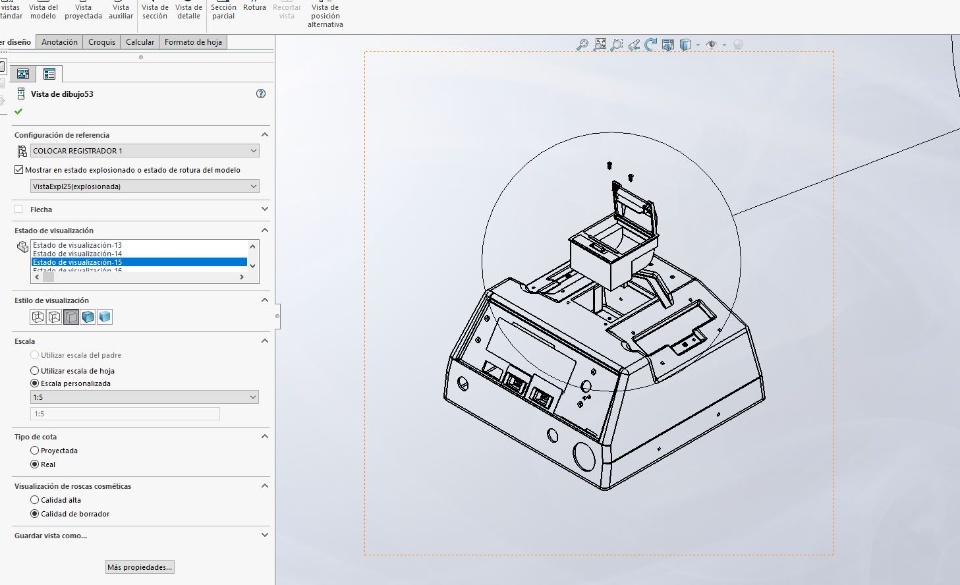Expand the Flecha section chevron
Viewport: 960px width, 585px height.
264,209
